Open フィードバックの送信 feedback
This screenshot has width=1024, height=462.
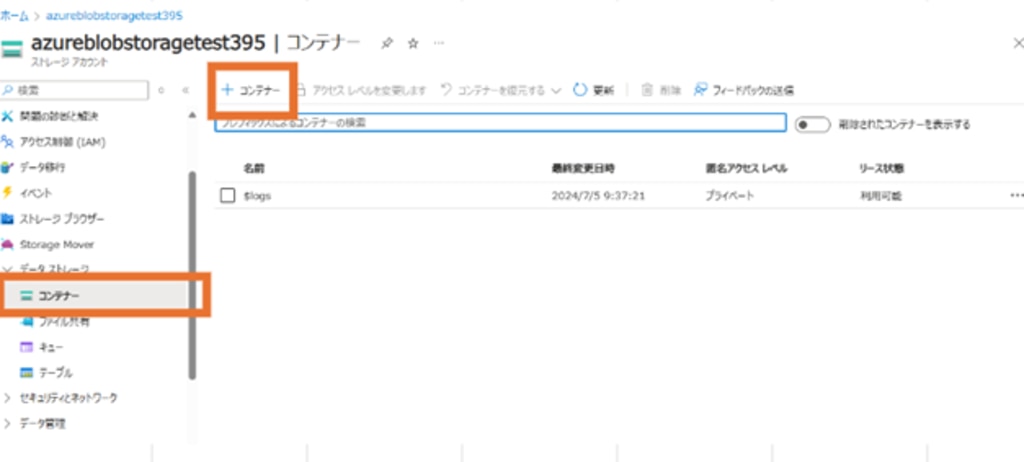[743, 90]
